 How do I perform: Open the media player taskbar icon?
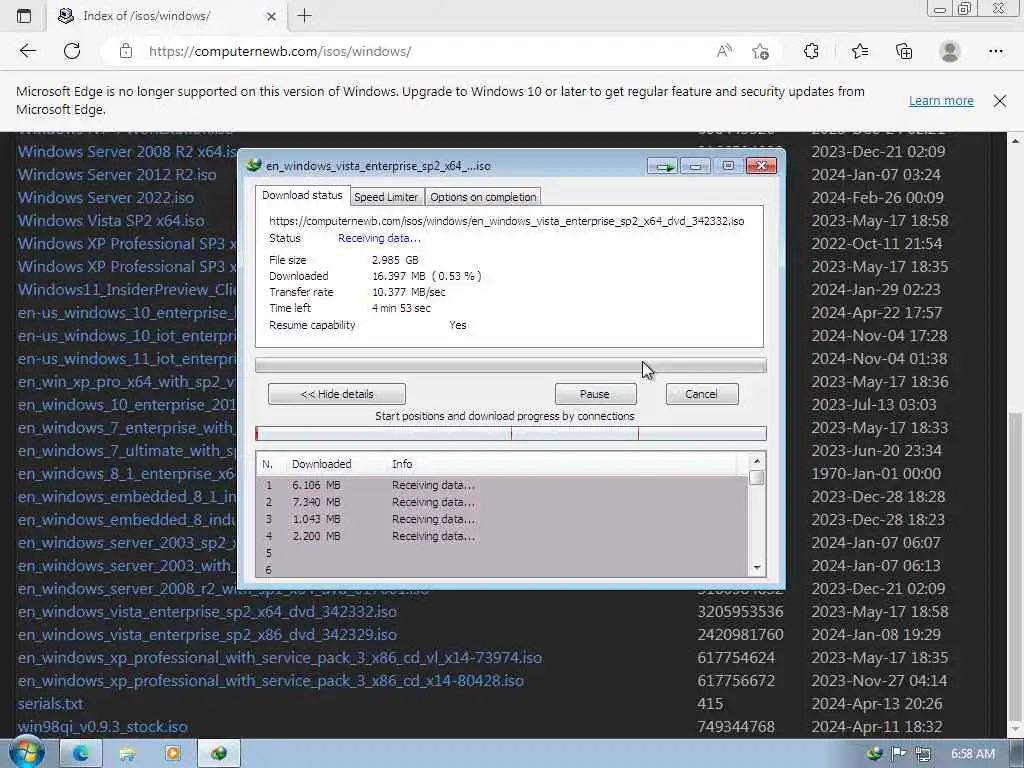click(x=172, y=754)
